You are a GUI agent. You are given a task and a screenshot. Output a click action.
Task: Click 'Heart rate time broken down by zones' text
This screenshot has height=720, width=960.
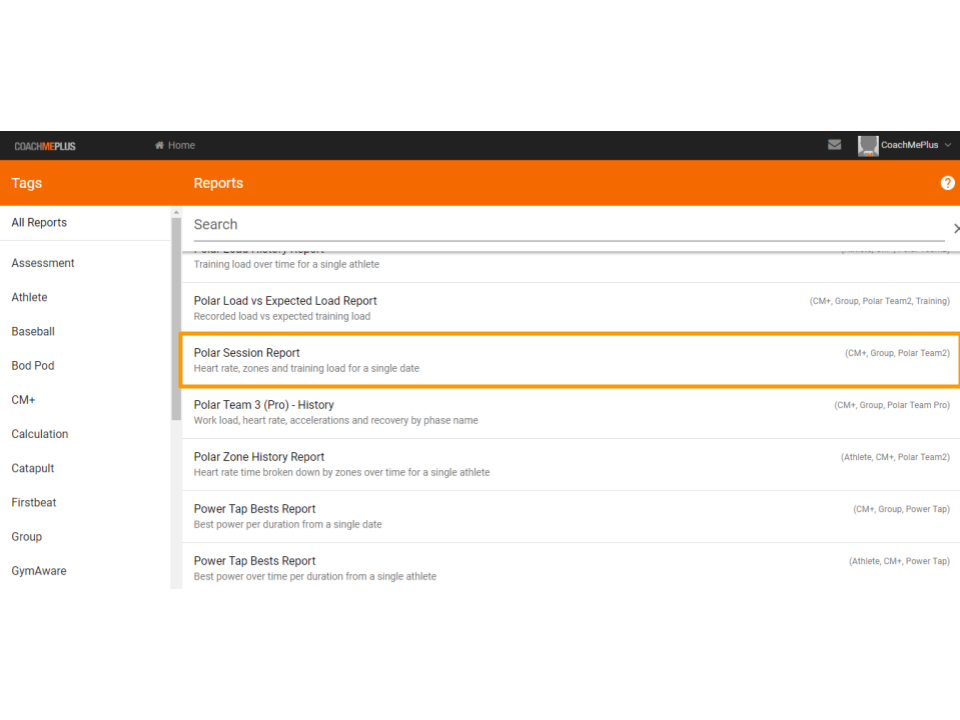(342, 472)
